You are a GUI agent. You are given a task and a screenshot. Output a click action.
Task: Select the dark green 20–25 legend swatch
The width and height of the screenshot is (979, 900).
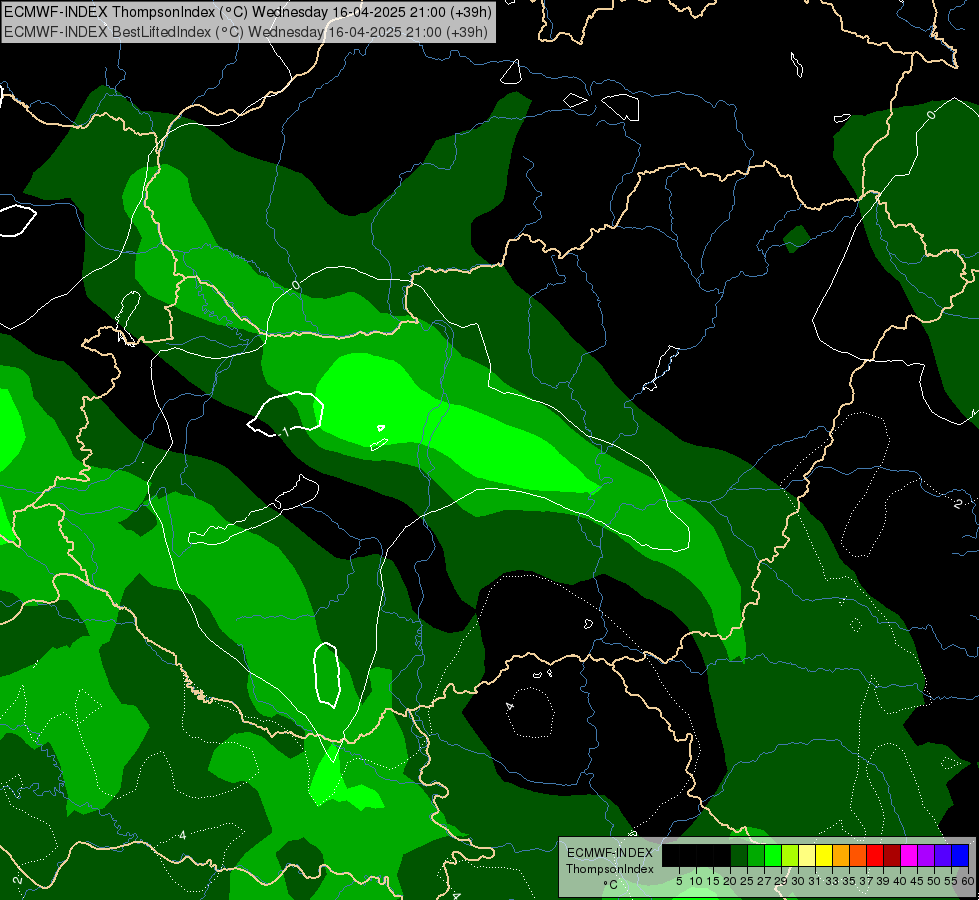tap(739, 855)
